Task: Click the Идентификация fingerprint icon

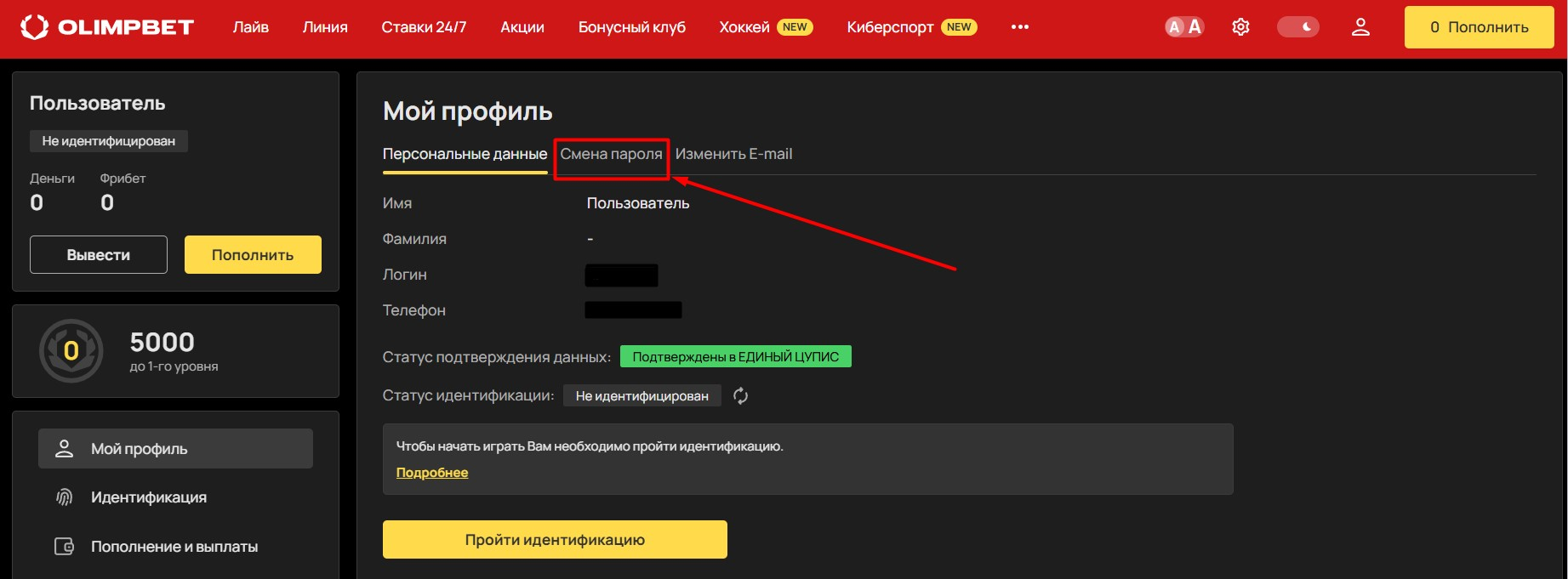Action: coord(64,497)
